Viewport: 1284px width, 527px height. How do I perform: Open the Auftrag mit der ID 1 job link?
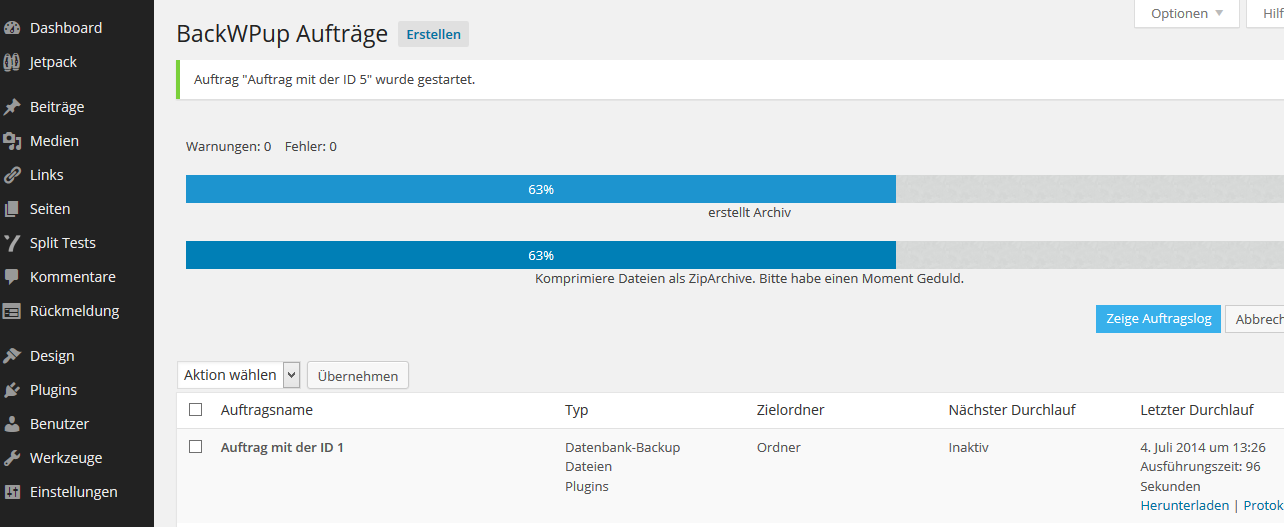(x=282, y=448)
